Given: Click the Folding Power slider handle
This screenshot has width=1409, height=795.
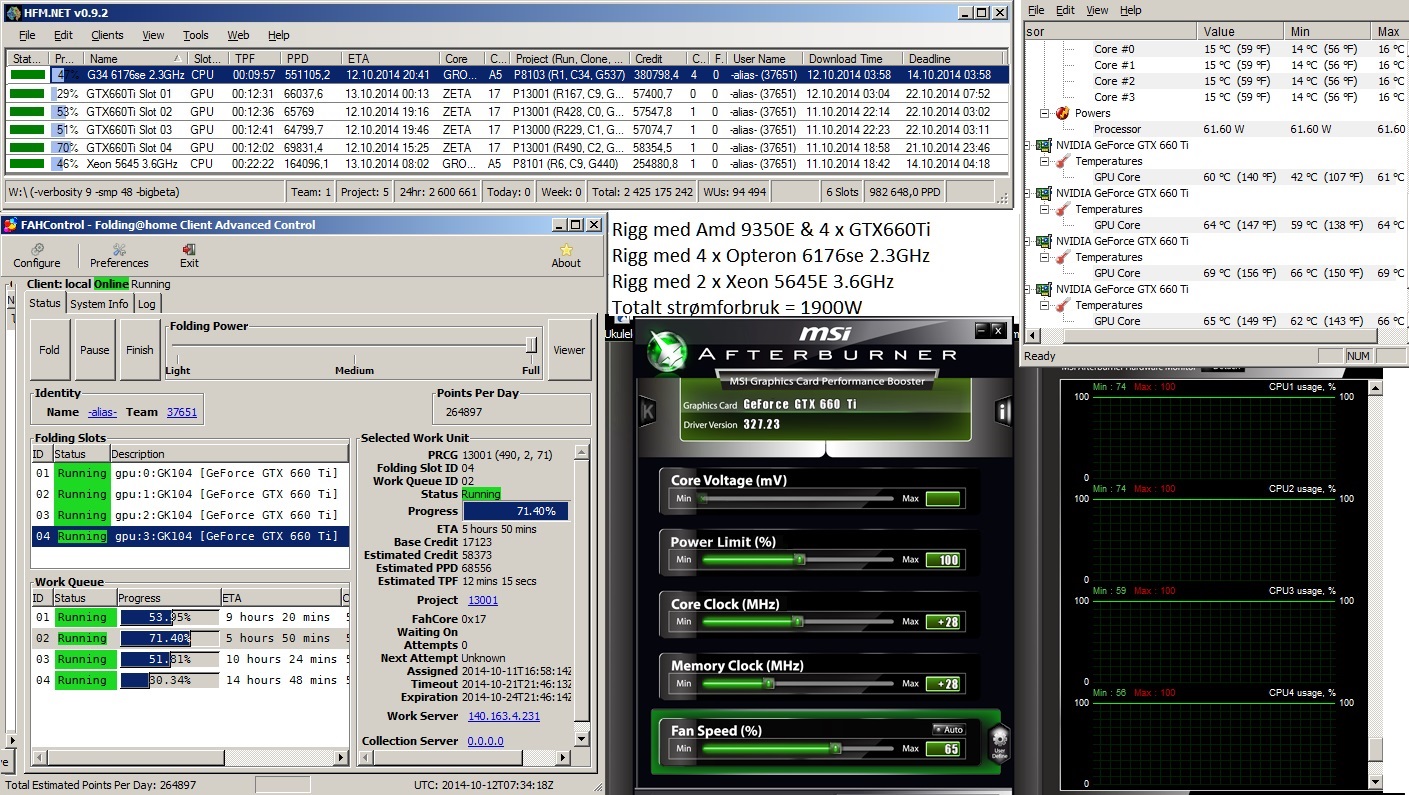Looking at the screenshot, I should (532, 345).
